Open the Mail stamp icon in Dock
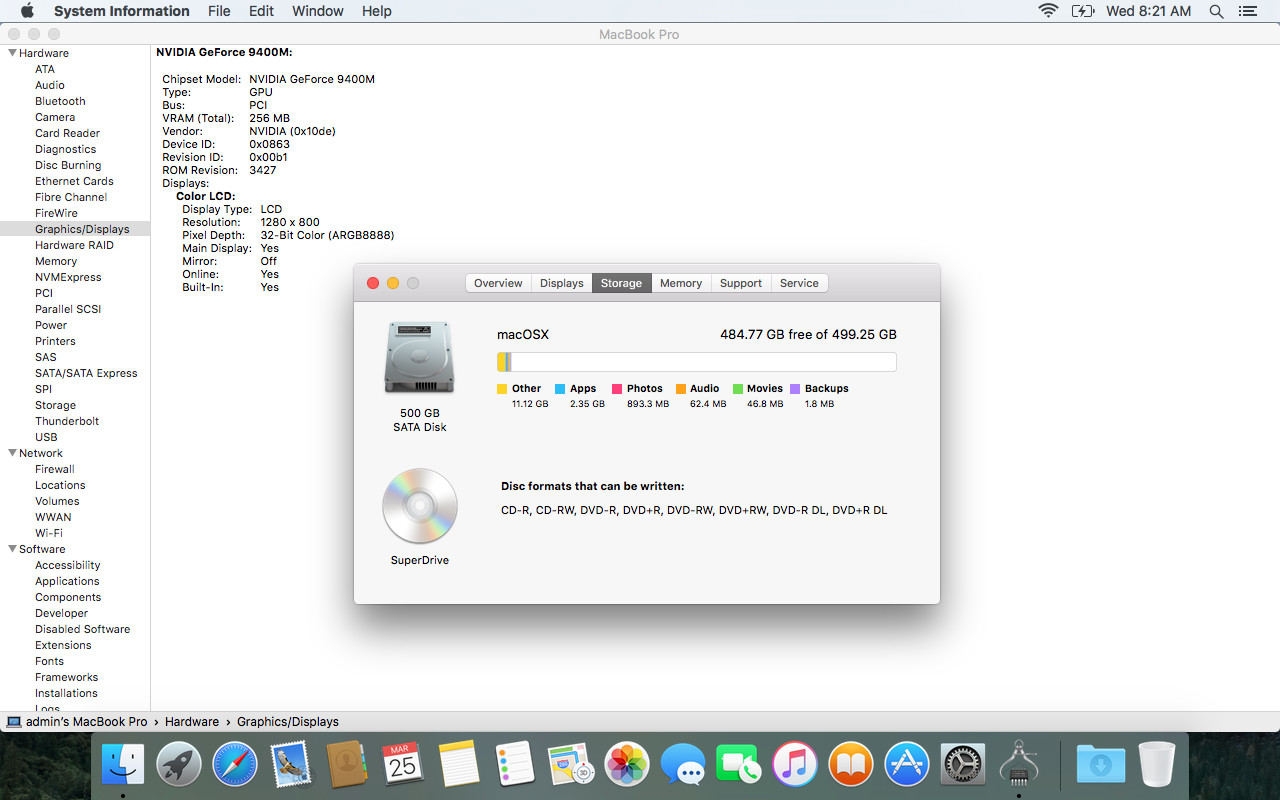The height and width of the screenshot is (800, 1280). pyautogui.click(x=291, y=765)
